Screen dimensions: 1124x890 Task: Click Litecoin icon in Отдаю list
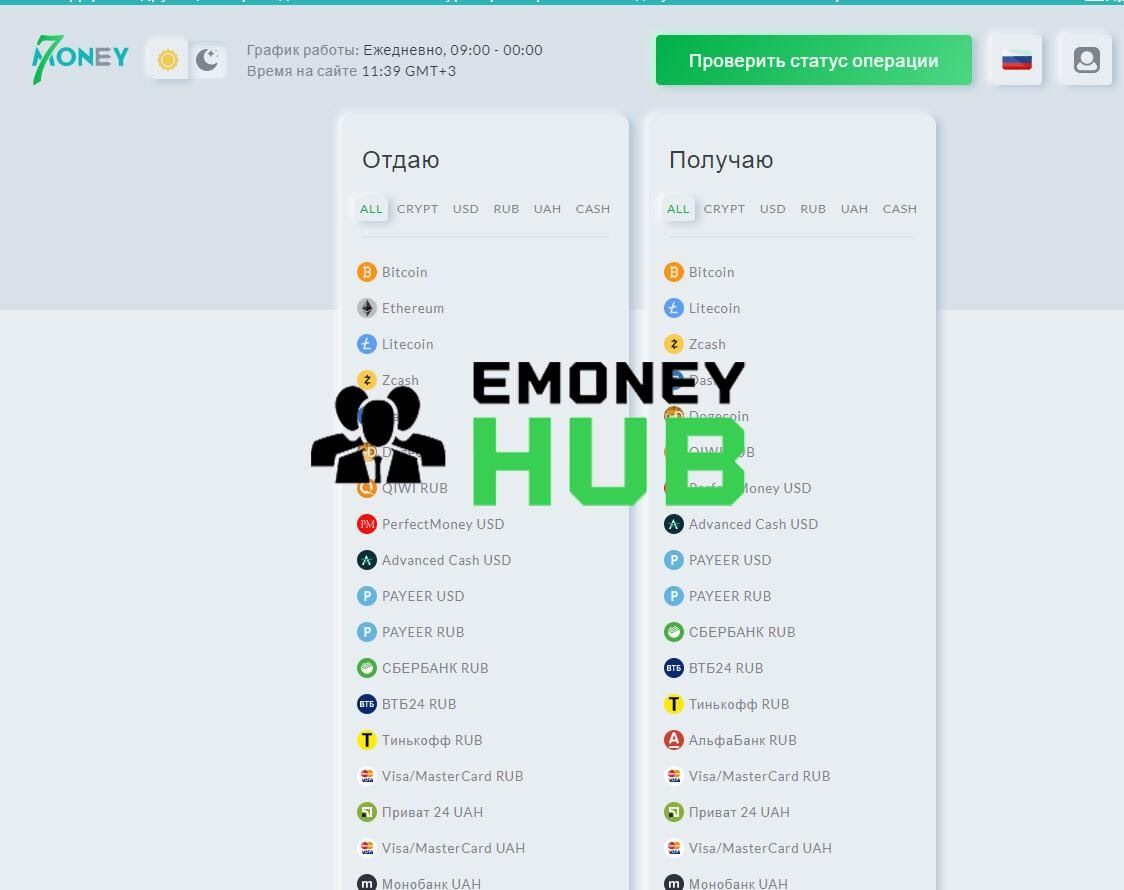[x=367, y=344]
